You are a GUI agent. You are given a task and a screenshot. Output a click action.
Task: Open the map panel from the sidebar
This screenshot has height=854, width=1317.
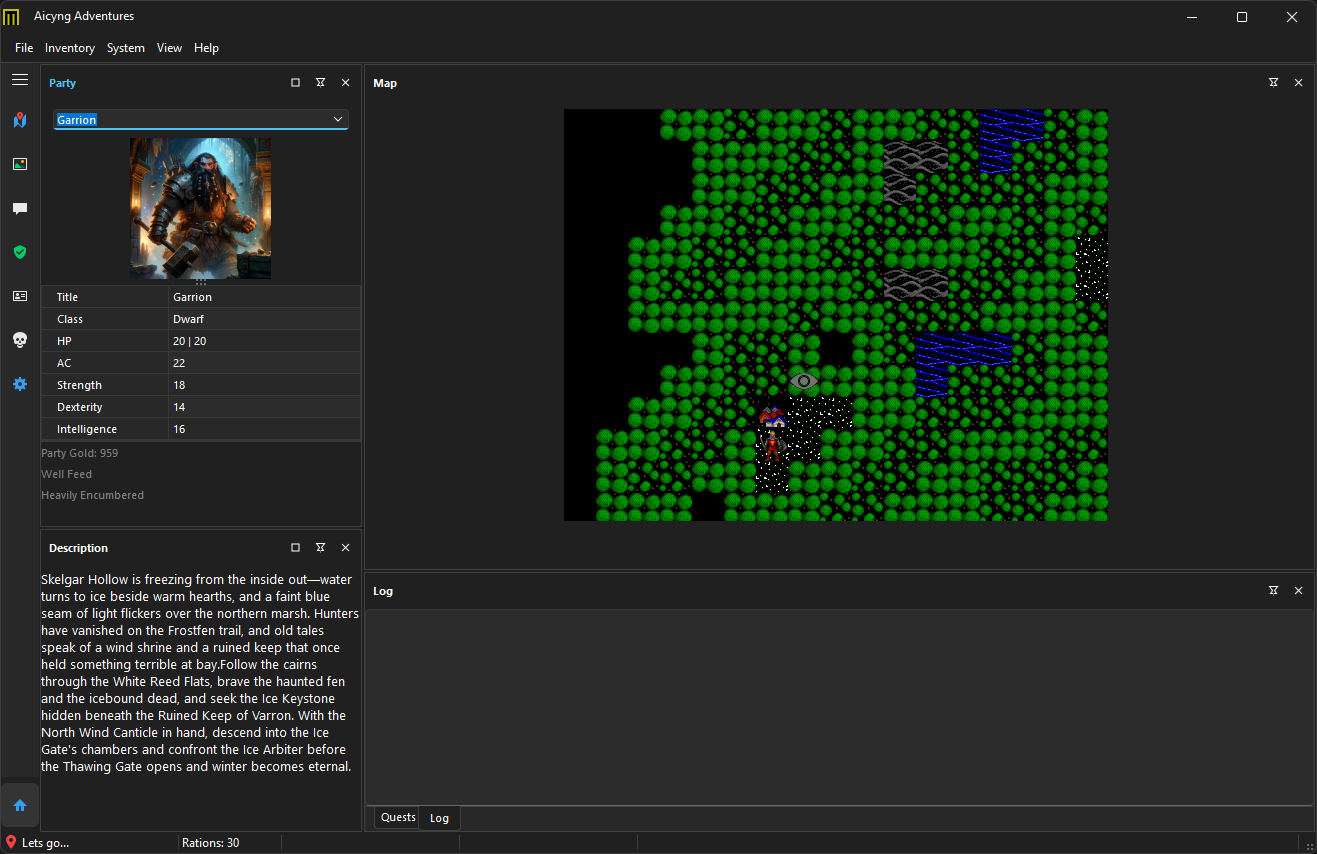pyautogui.click(x=20, y=119)
